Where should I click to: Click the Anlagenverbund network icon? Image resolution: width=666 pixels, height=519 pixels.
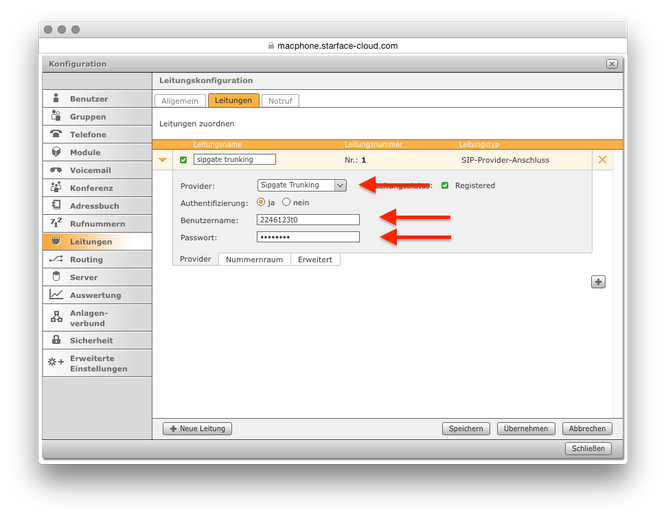pyautogui.click(x=56, y=317)
